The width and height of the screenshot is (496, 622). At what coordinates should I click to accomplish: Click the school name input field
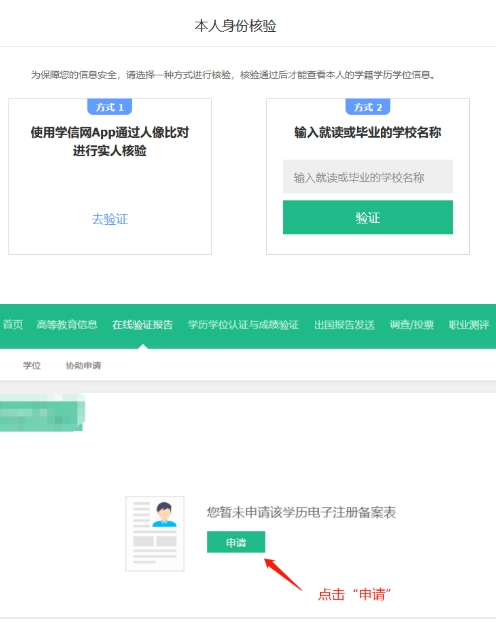(x=367, y=177)
